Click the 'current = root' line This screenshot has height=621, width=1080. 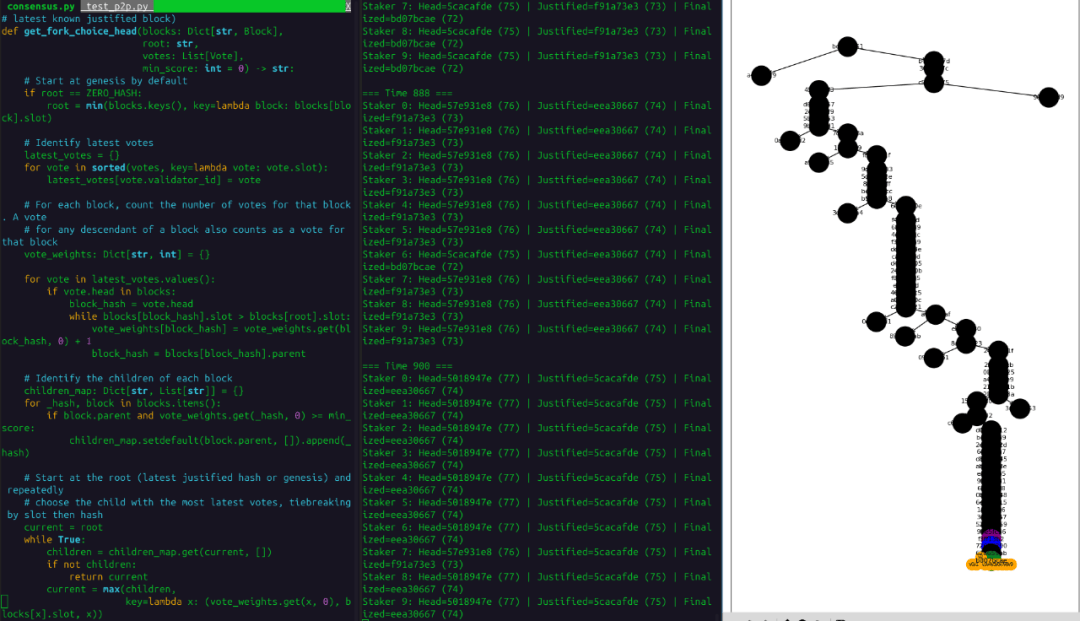(63, 527)
